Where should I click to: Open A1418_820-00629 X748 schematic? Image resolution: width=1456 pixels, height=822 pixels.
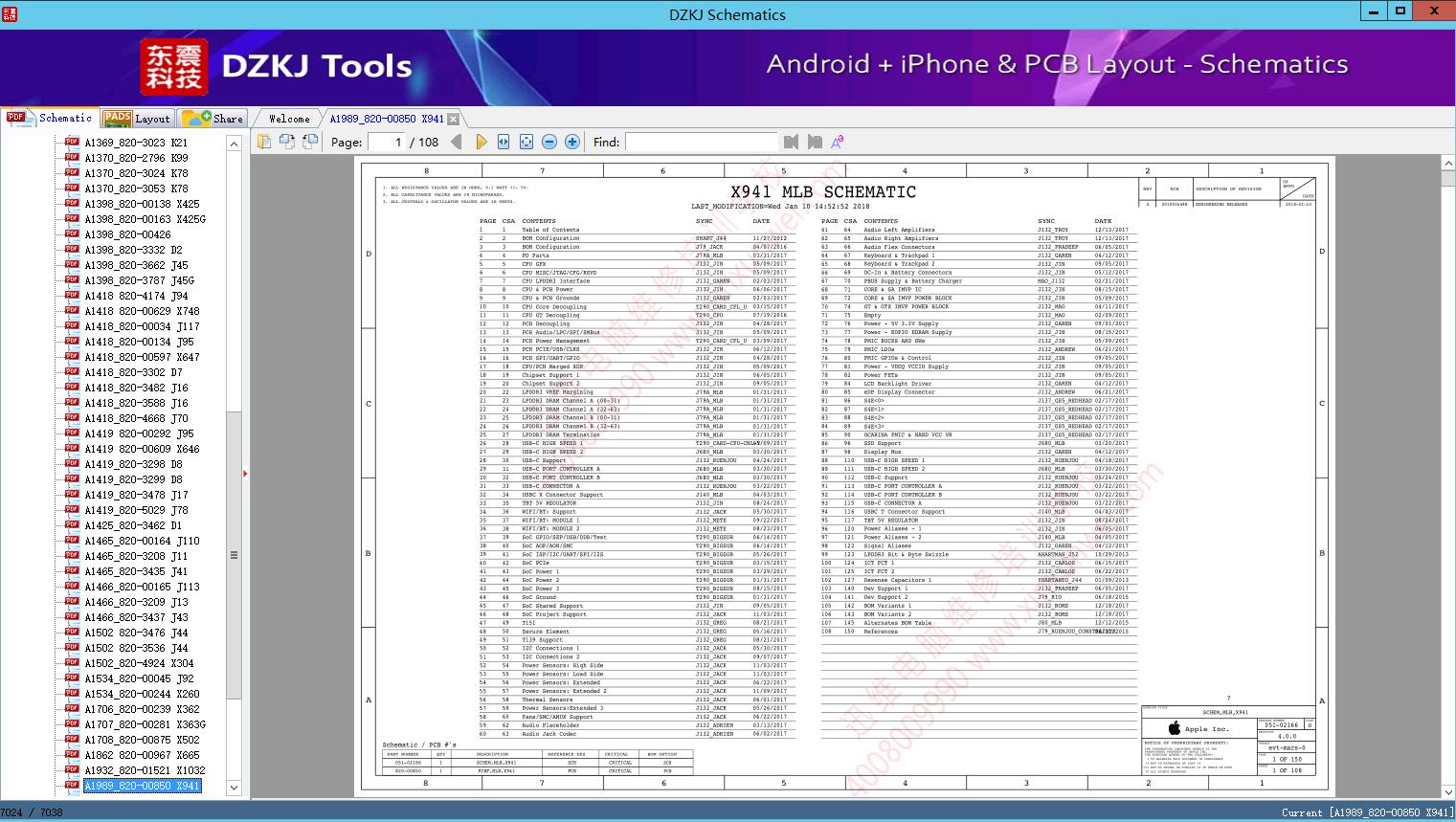pos(142,311)
